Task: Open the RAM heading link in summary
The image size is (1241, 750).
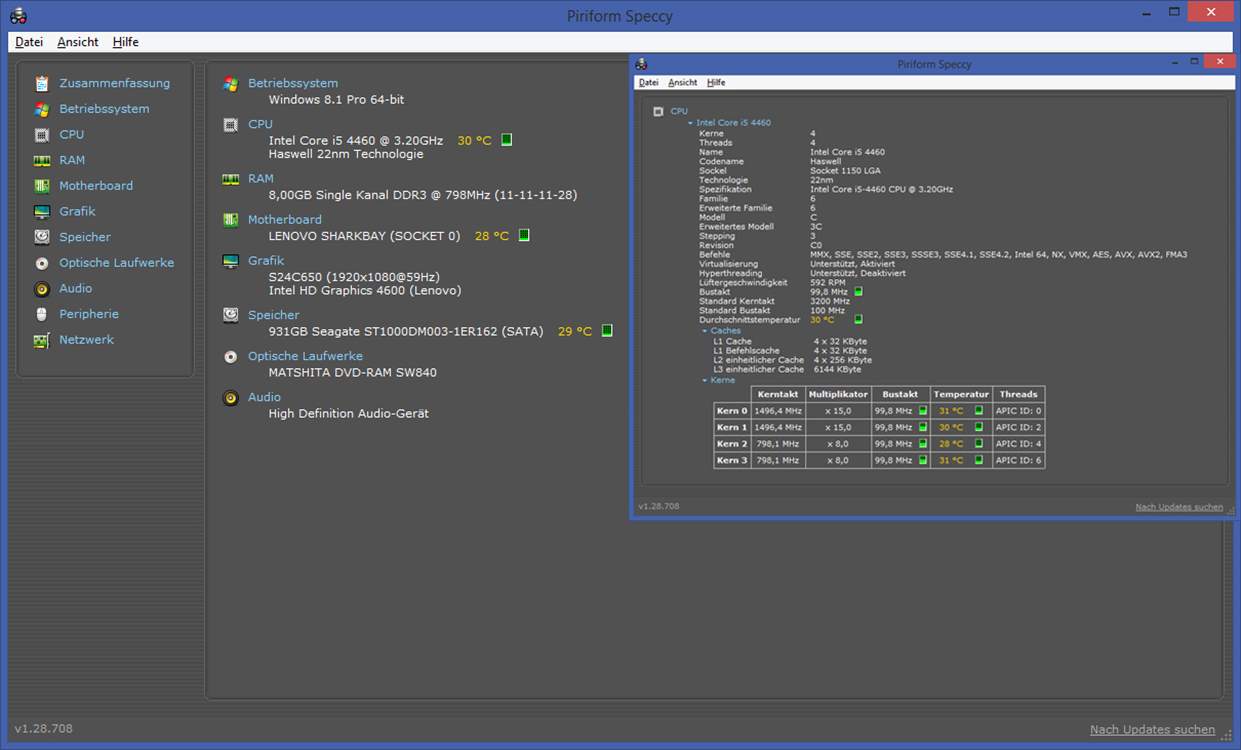Action: click(x=261, y=179)
